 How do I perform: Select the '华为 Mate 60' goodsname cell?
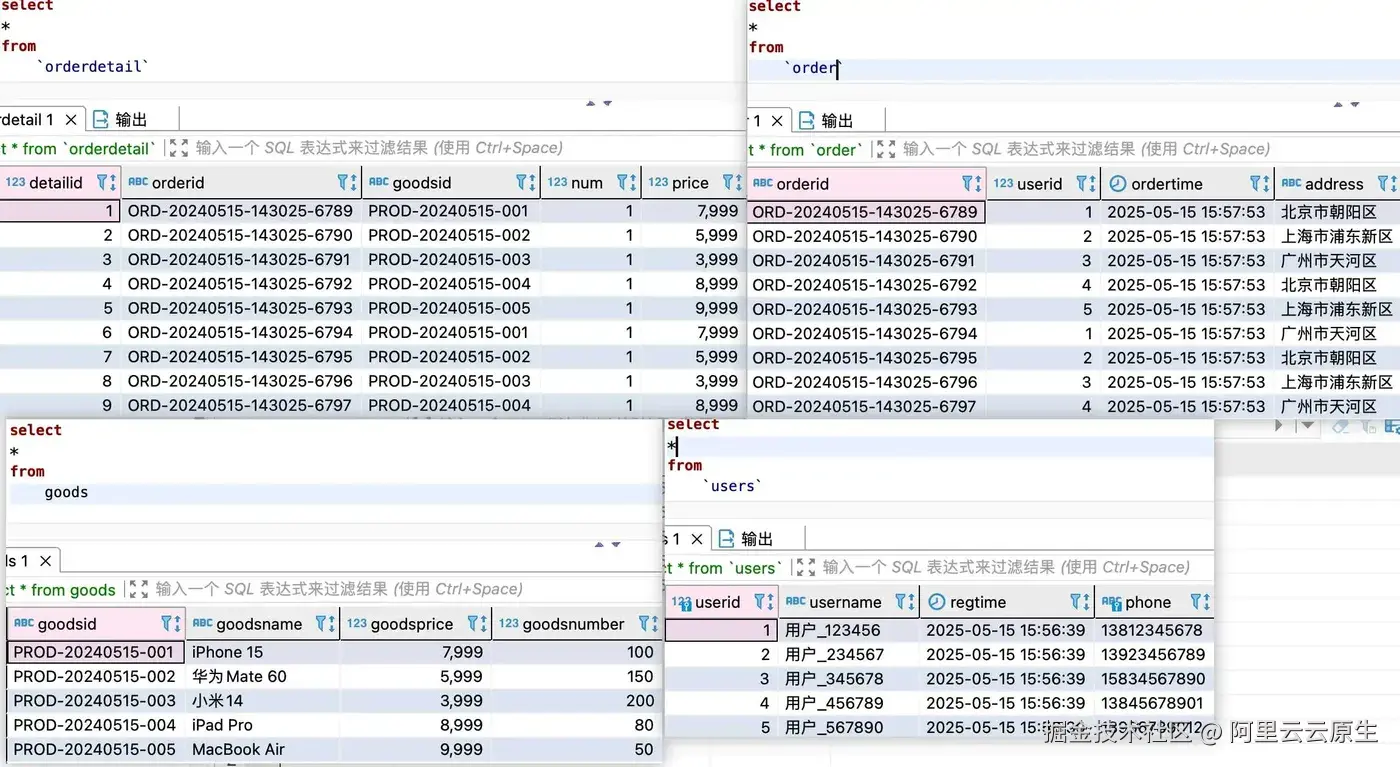262,676
